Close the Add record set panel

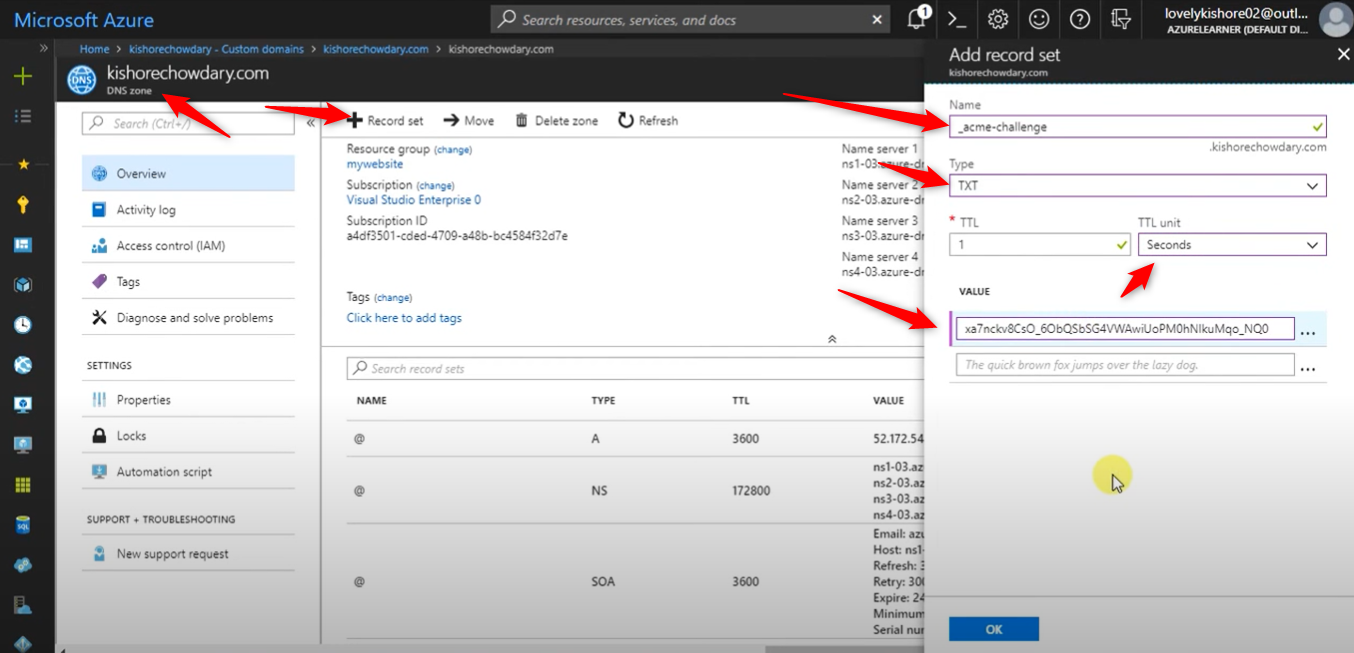pos(1343,55)
